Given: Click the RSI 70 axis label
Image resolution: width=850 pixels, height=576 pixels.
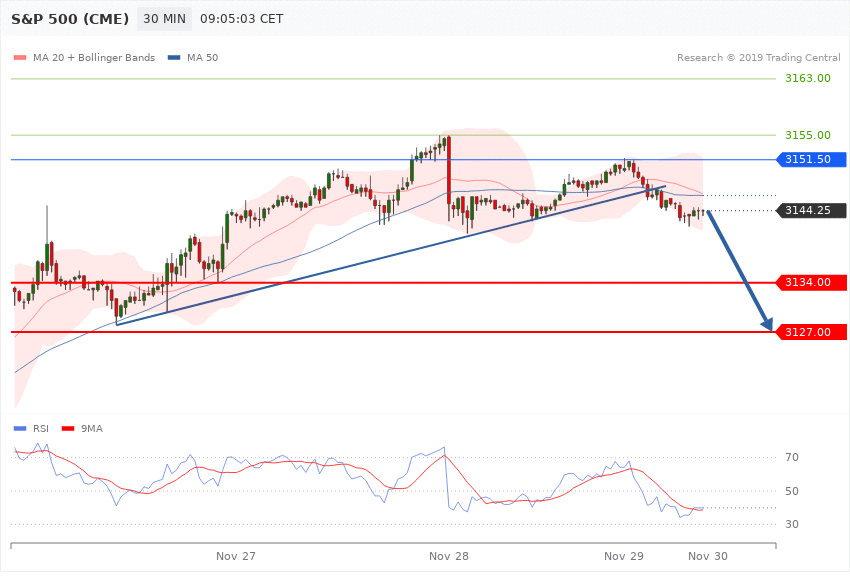Looking at the screenshot, I should pos(792,457).
